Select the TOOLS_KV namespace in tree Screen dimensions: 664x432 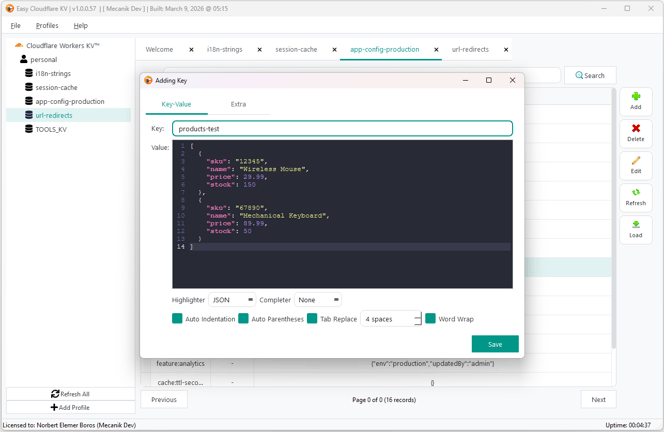tap(51, 129)
